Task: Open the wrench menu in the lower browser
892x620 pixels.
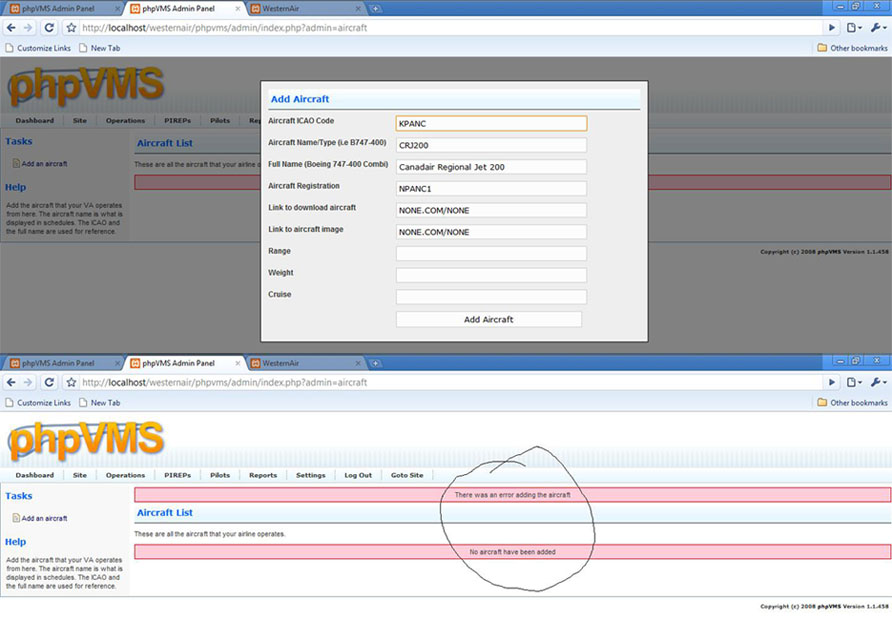Action: click(878, 382)
